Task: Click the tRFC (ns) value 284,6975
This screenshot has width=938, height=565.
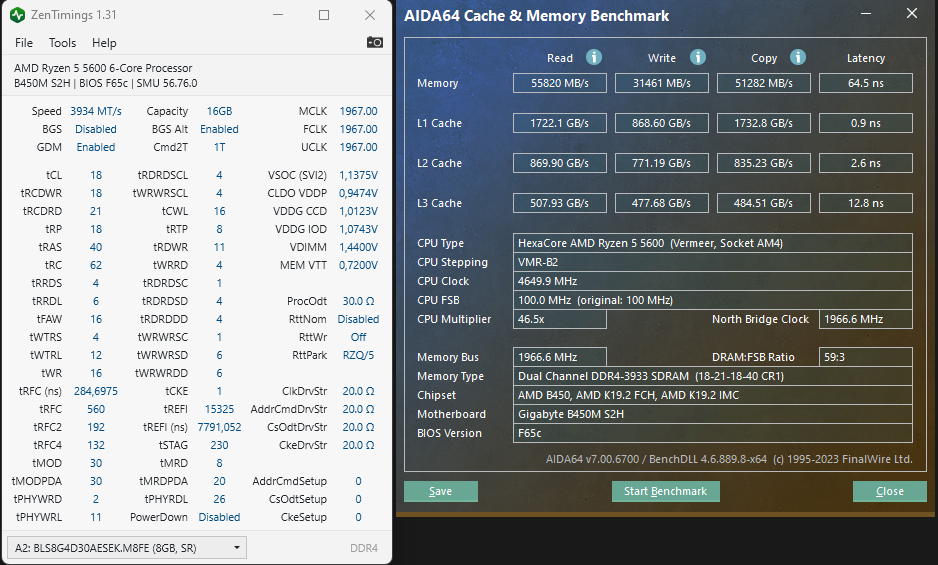Action: click(96, 391)
